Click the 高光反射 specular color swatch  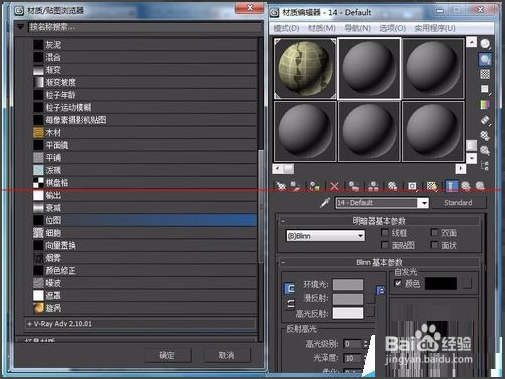[x=348, y=313]
